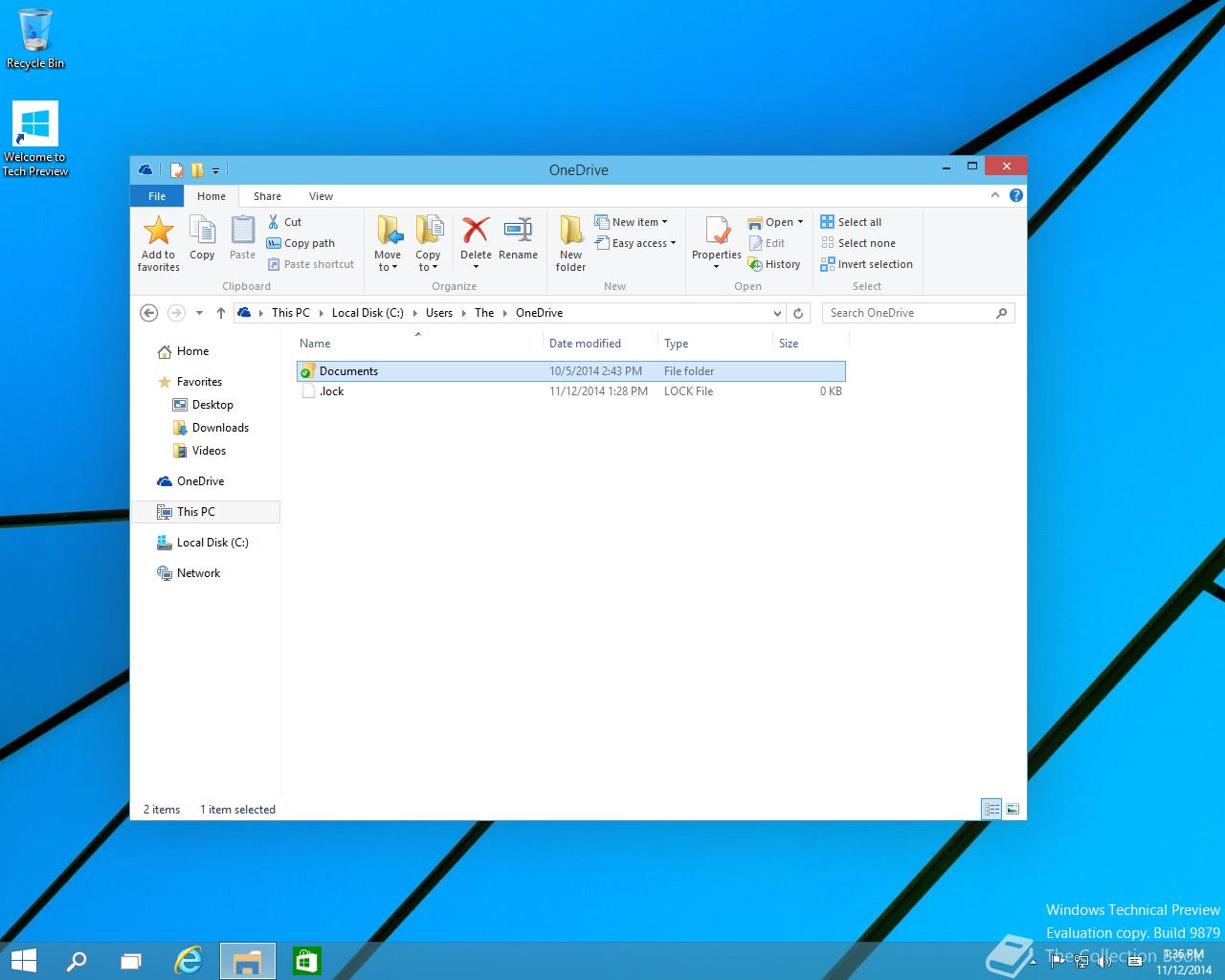Click the Rename icon
The image size is (1225, 980).
click(518, 230)
